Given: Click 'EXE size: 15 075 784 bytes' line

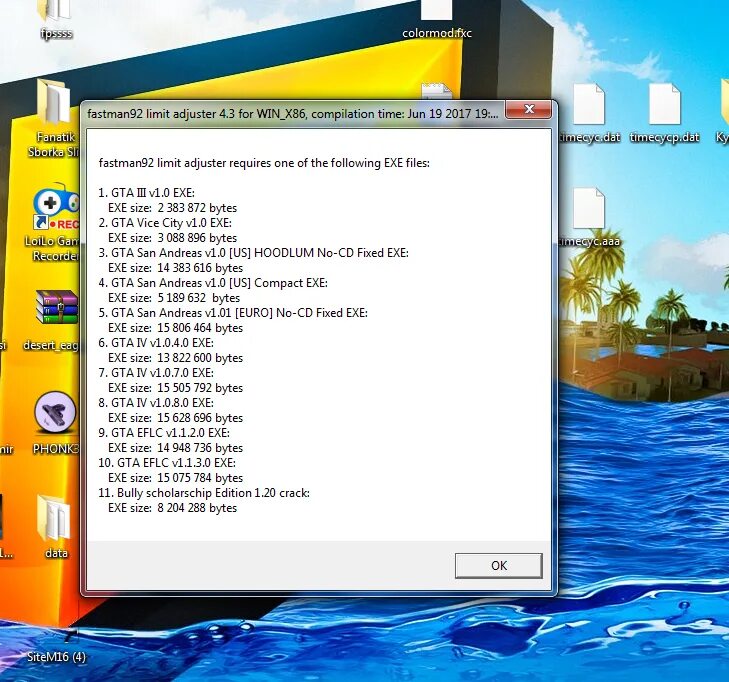Looking at the screenshot, I should [x=175, y=477].
